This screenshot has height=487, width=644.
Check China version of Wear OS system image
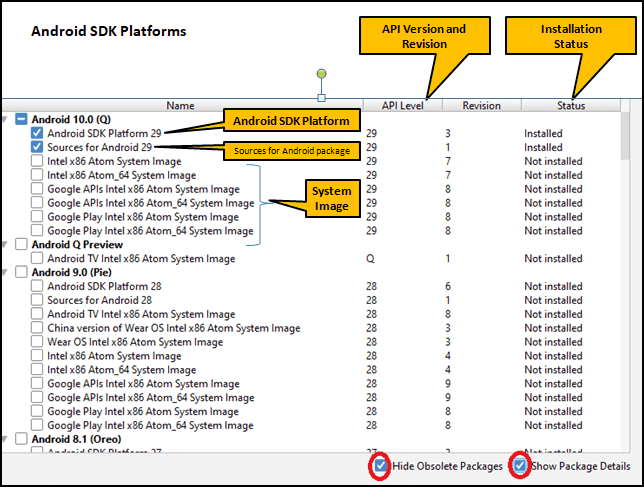(x=37, y=328)
